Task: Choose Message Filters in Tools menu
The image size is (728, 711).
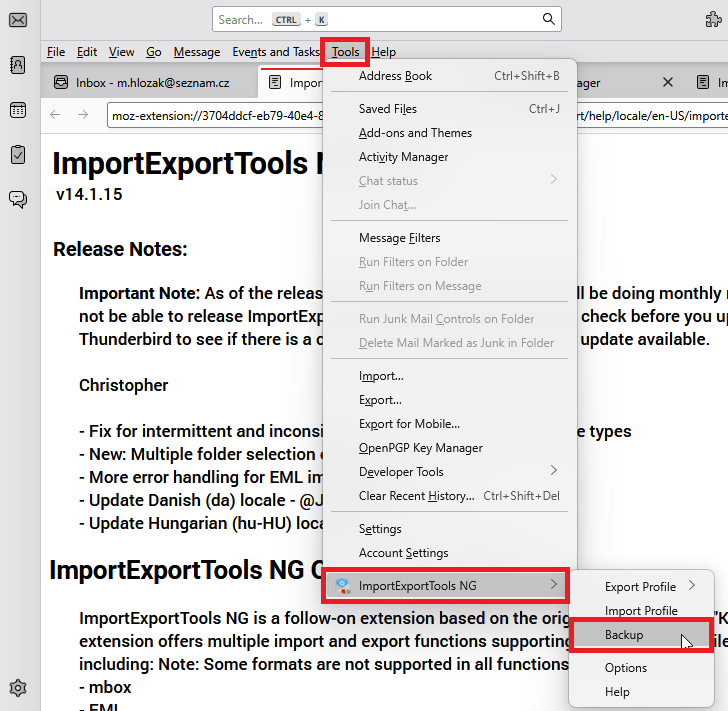Action: click(399, 238)
